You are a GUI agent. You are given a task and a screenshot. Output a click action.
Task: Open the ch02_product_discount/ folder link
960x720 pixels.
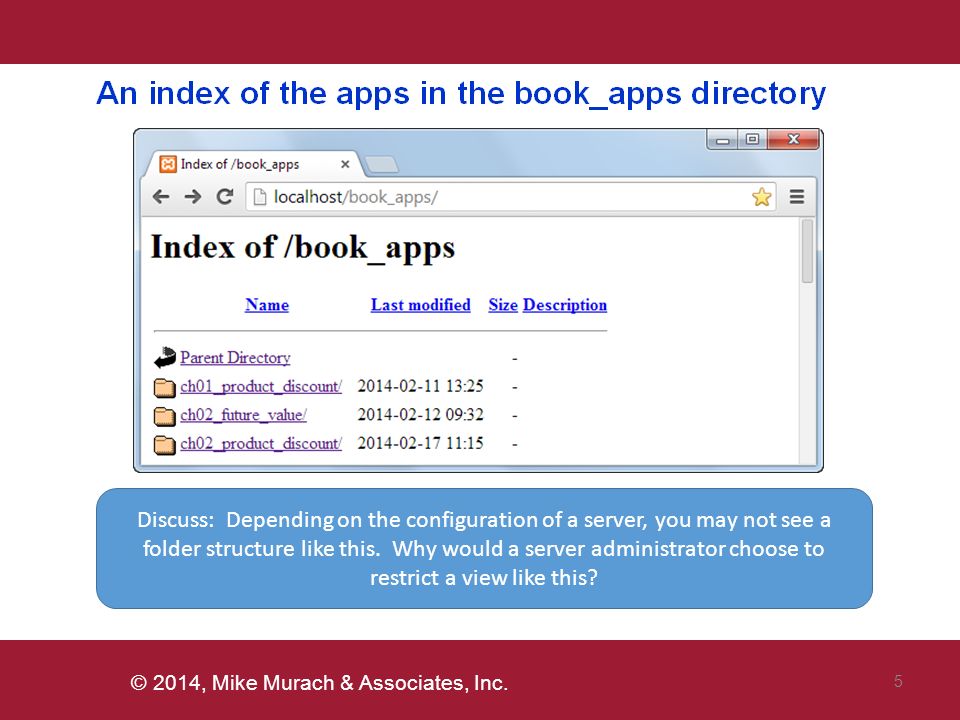[x=261, y=443]
